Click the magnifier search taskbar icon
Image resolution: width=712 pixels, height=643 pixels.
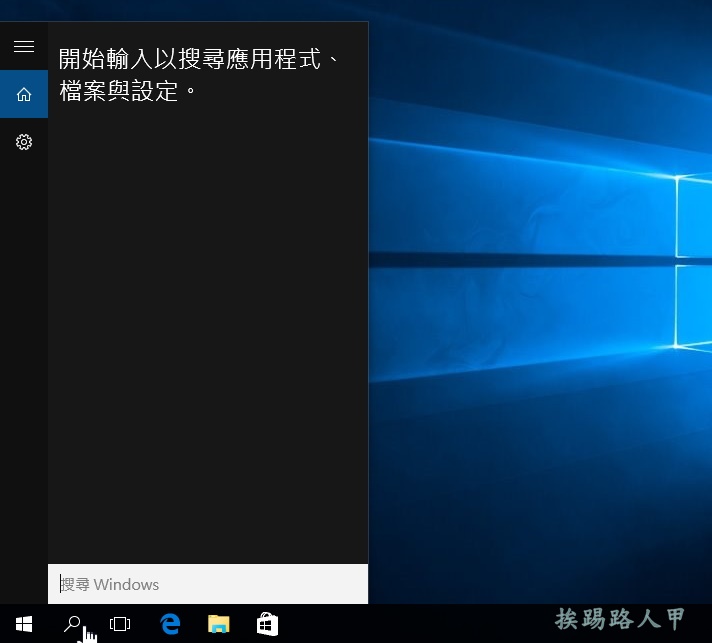point(72,624)
